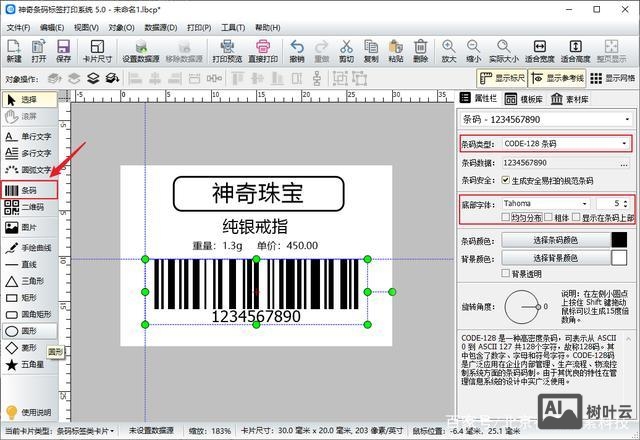Image resolution: width=640 pixels, height=440 pixels.
Task: Click the 设置数据源 icon
Action: tap(141, 51)
